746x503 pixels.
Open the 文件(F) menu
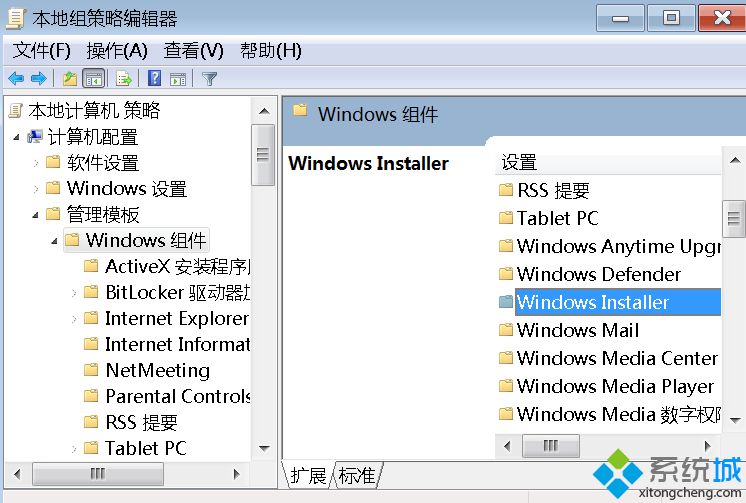[x=41, y=50]
